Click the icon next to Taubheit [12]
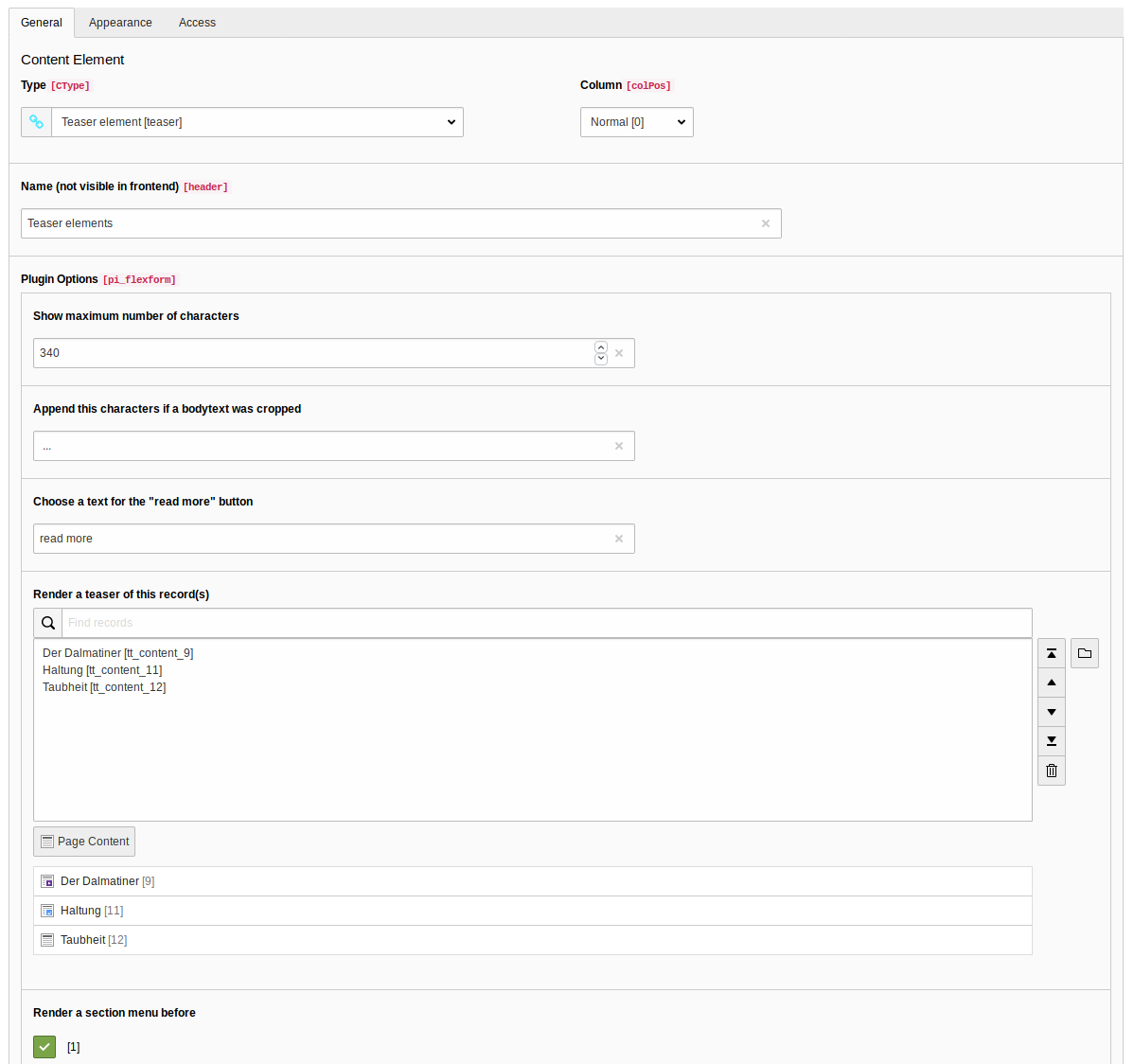 pos(47,940)
